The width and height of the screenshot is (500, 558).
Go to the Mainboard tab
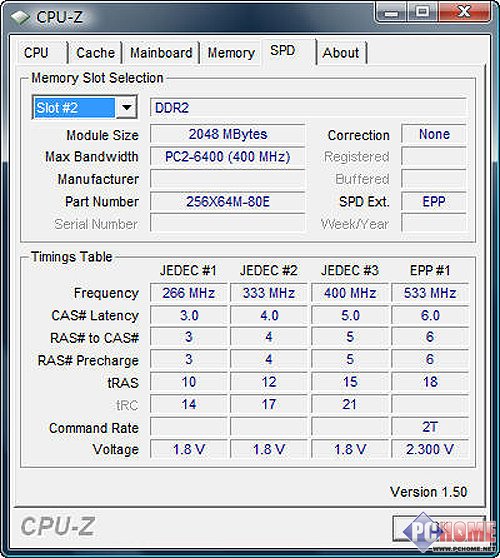(161, 53)
